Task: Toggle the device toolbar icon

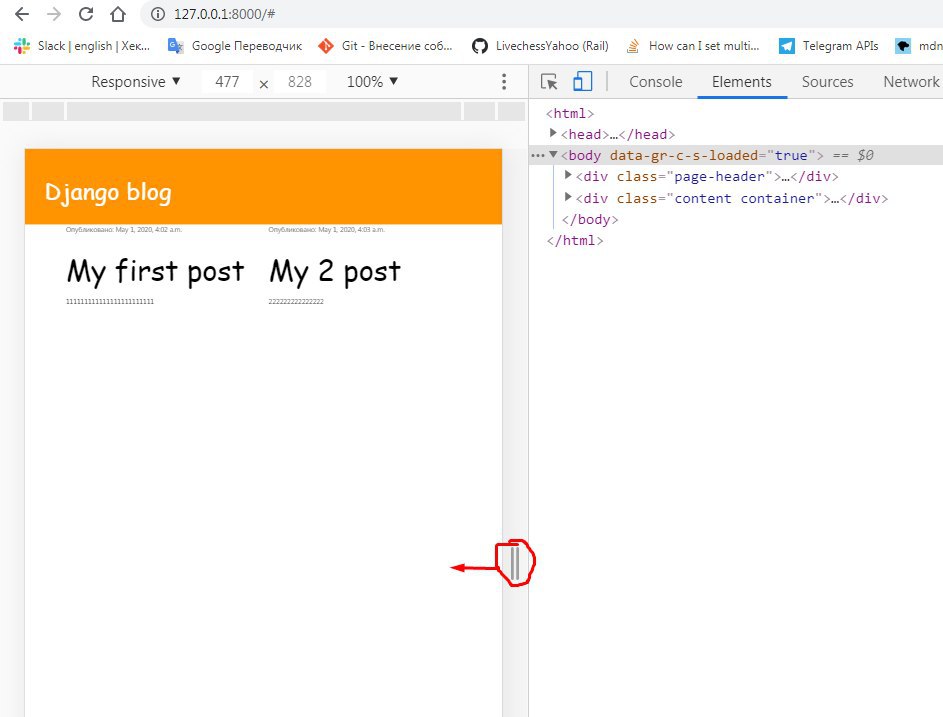Action: tap(582, 81)
